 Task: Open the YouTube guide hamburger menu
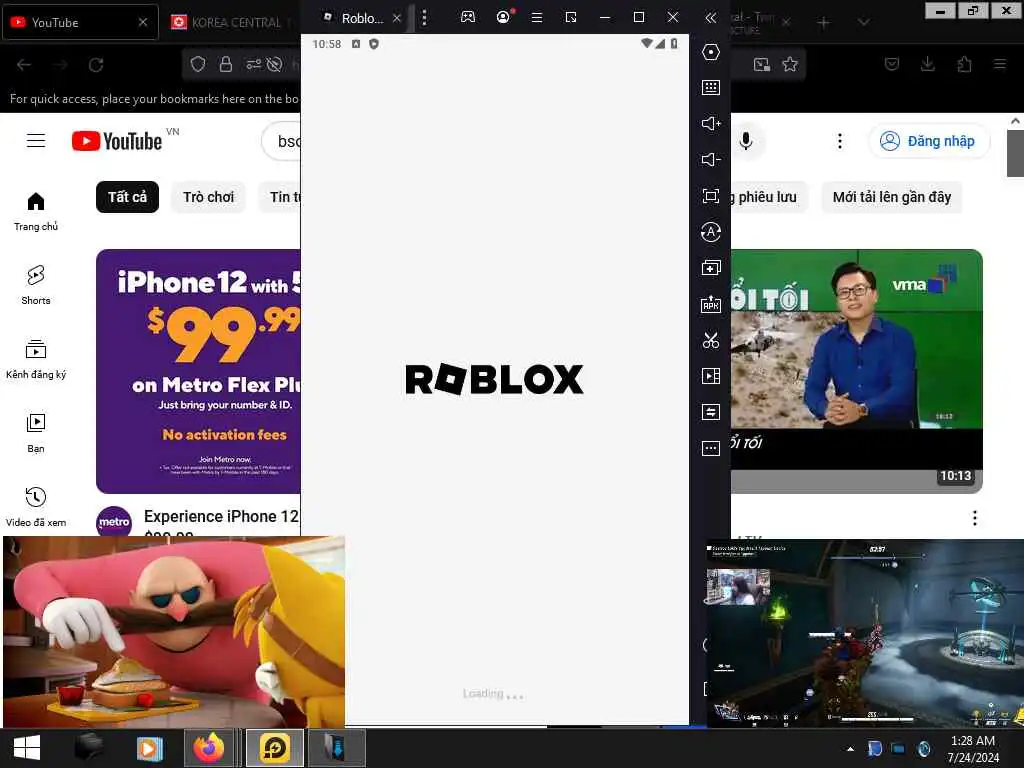36,140
